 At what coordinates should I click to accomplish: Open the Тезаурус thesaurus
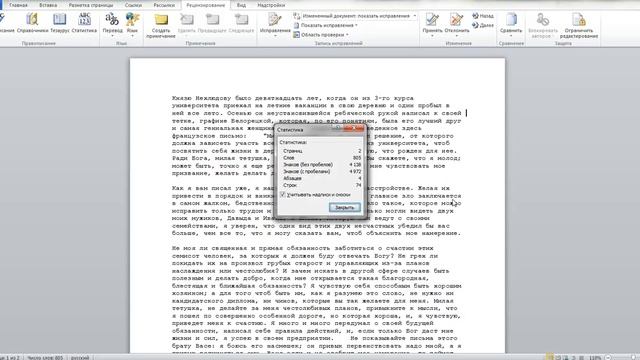click(x=60, y=23)
